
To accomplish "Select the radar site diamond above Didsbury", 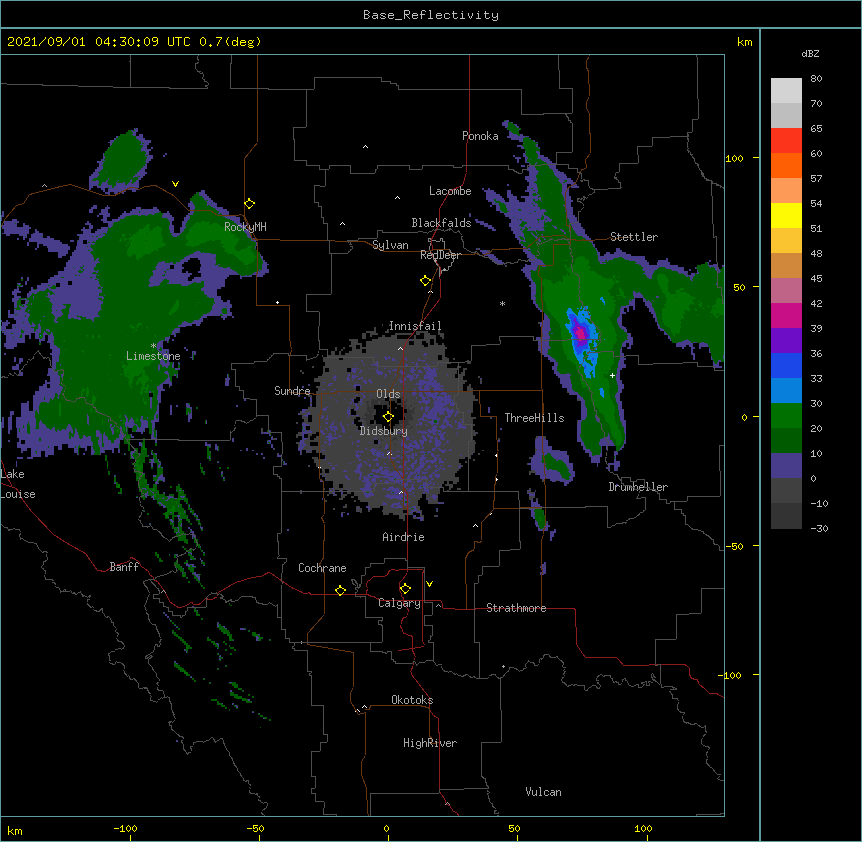I will coord(388,417).
